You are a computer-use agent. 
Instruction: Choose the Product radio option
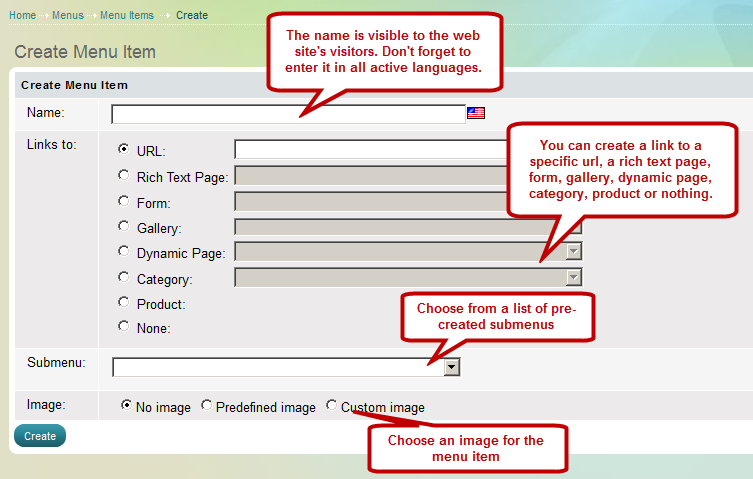[124, 302]
